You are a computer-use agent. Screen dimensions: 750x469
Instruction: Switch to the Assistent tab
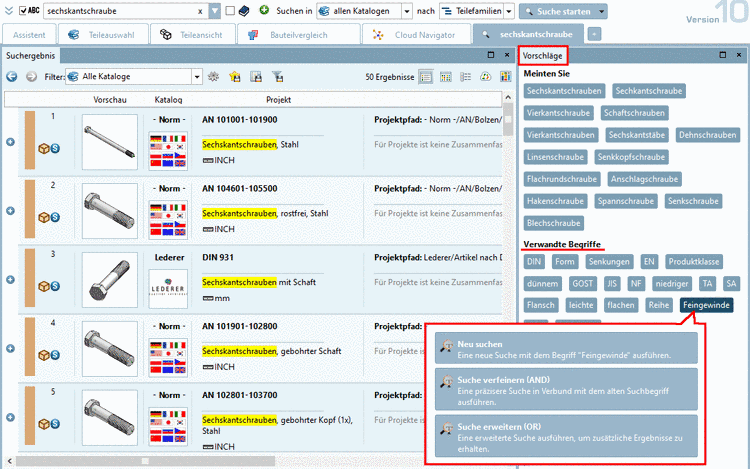29,35
